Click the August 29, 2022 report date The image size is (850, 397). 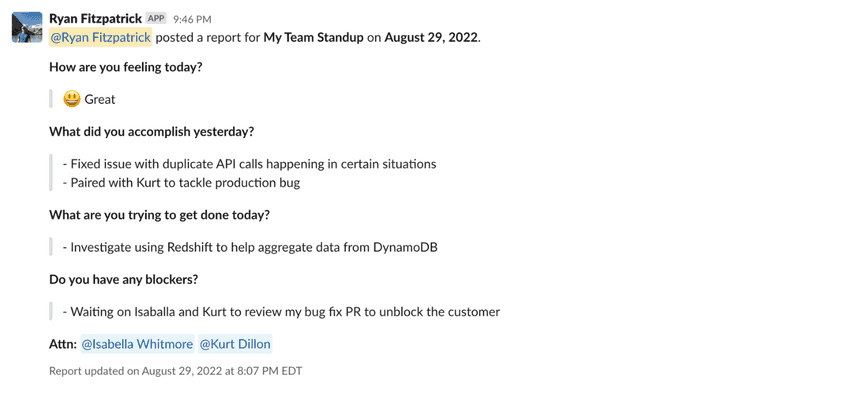coord(432,38)
